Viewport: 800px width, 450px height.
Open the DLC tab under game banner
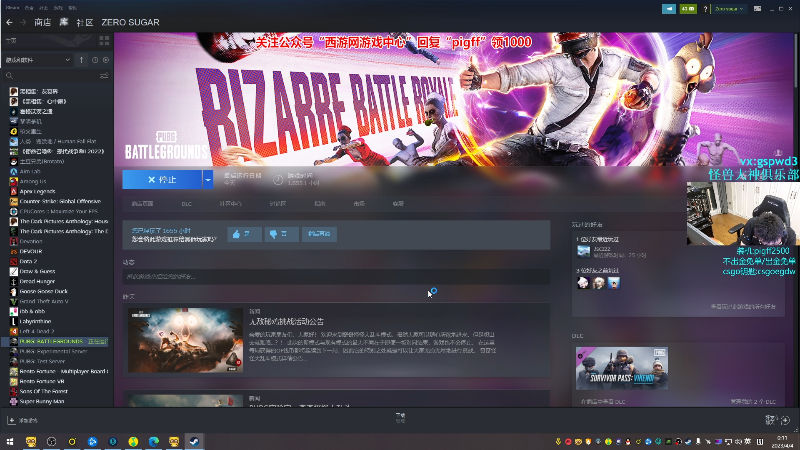(186, 204)
